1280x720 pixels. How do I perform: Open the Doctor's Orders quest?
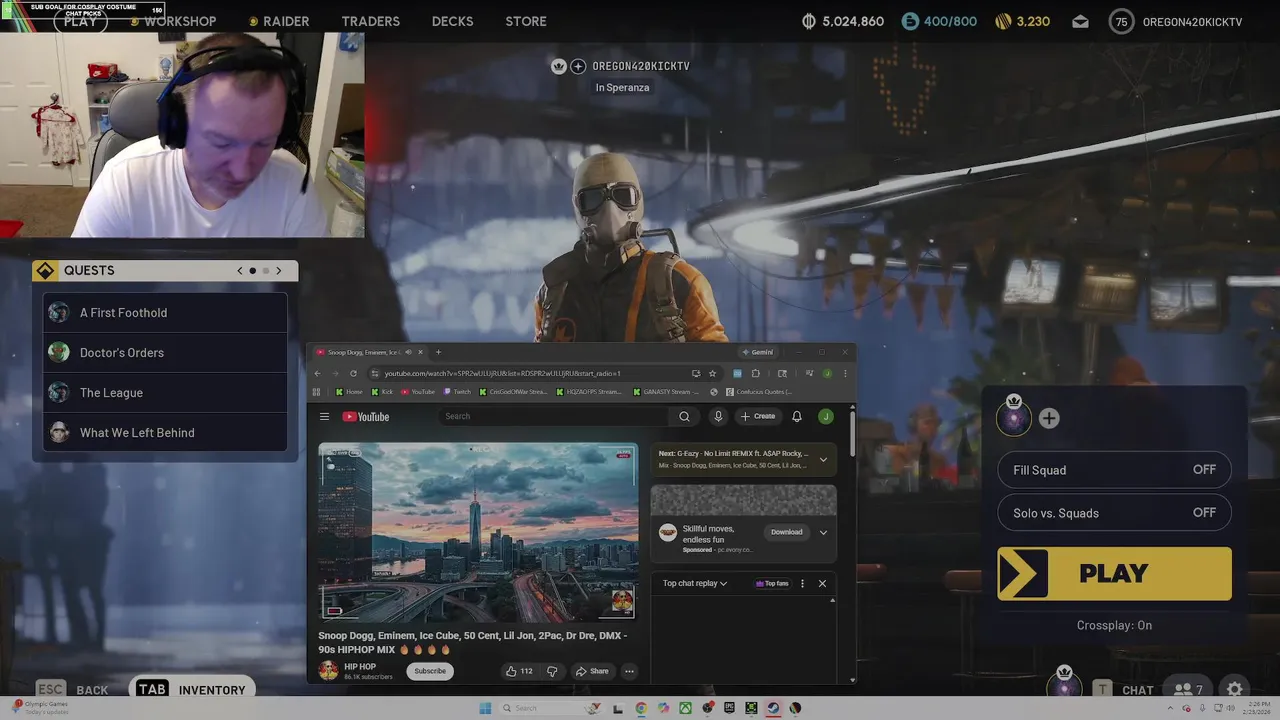pyautogui.click(x=165, y=353)
